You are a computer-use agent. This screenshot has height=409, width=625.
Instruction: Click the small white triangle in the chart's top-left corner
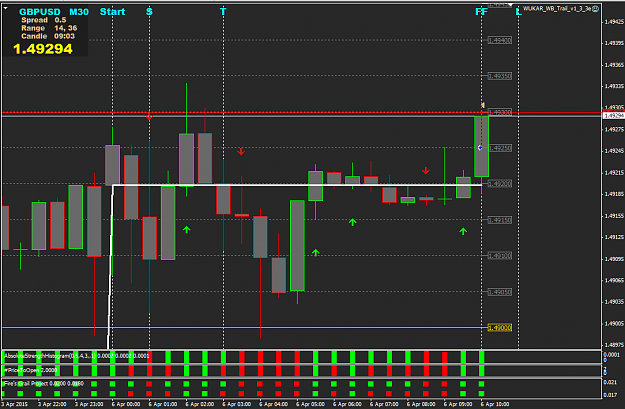6,8
